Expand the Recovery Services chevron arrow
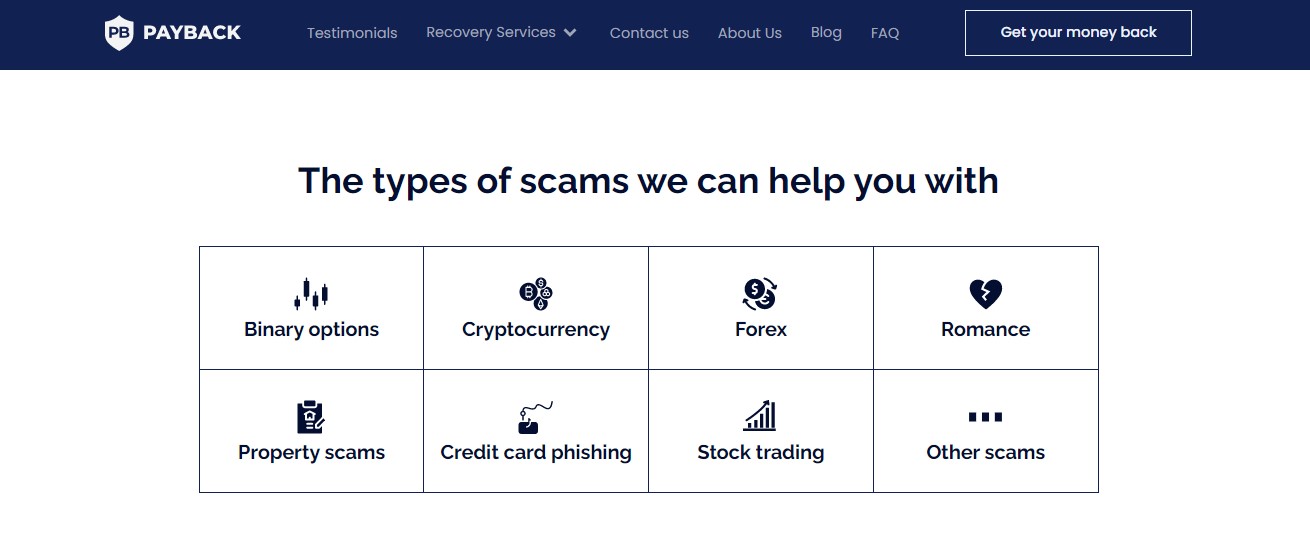The image size is (1310, 544). [x=570, y=33]
